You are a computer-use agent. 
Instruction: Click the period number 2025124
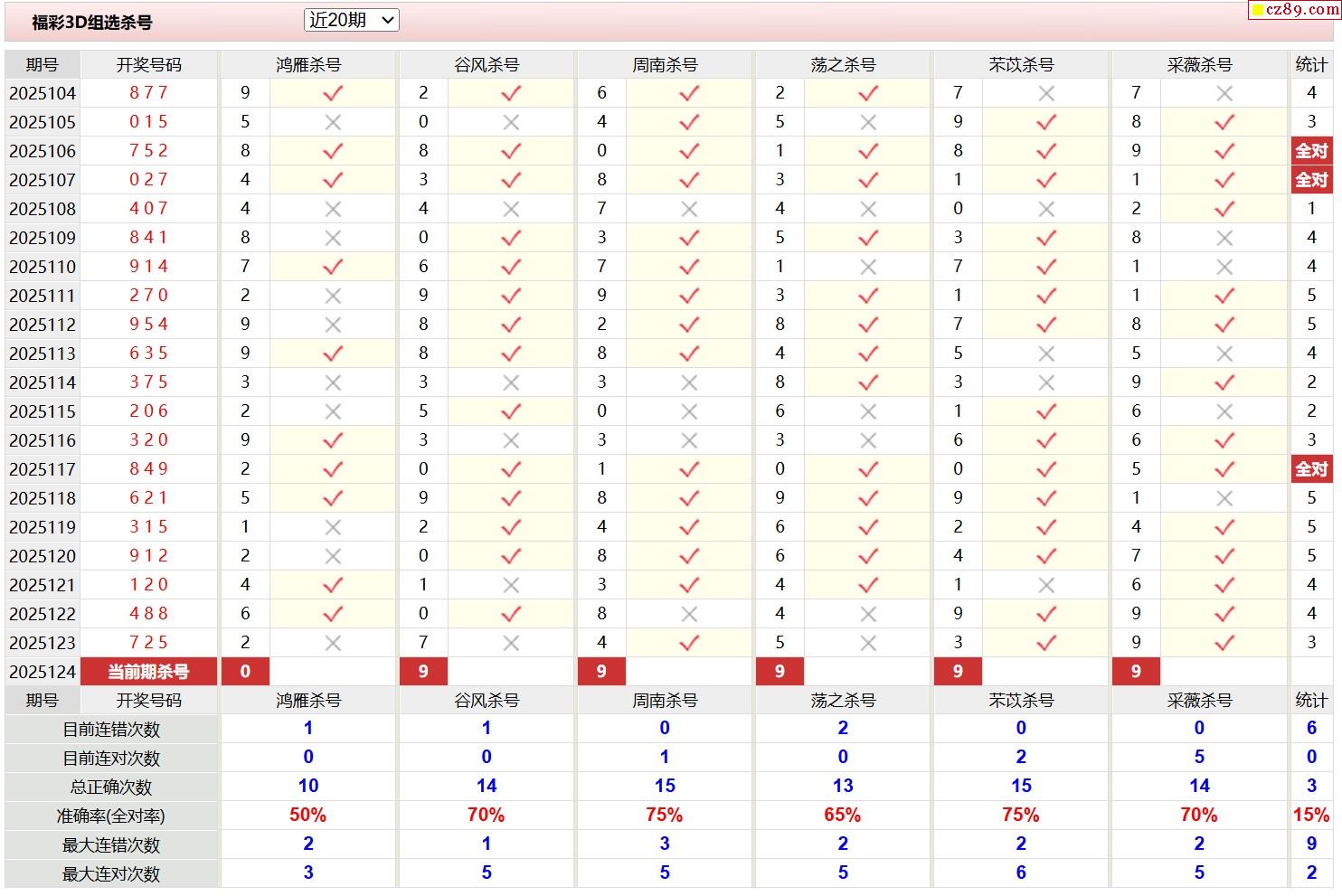43,672
